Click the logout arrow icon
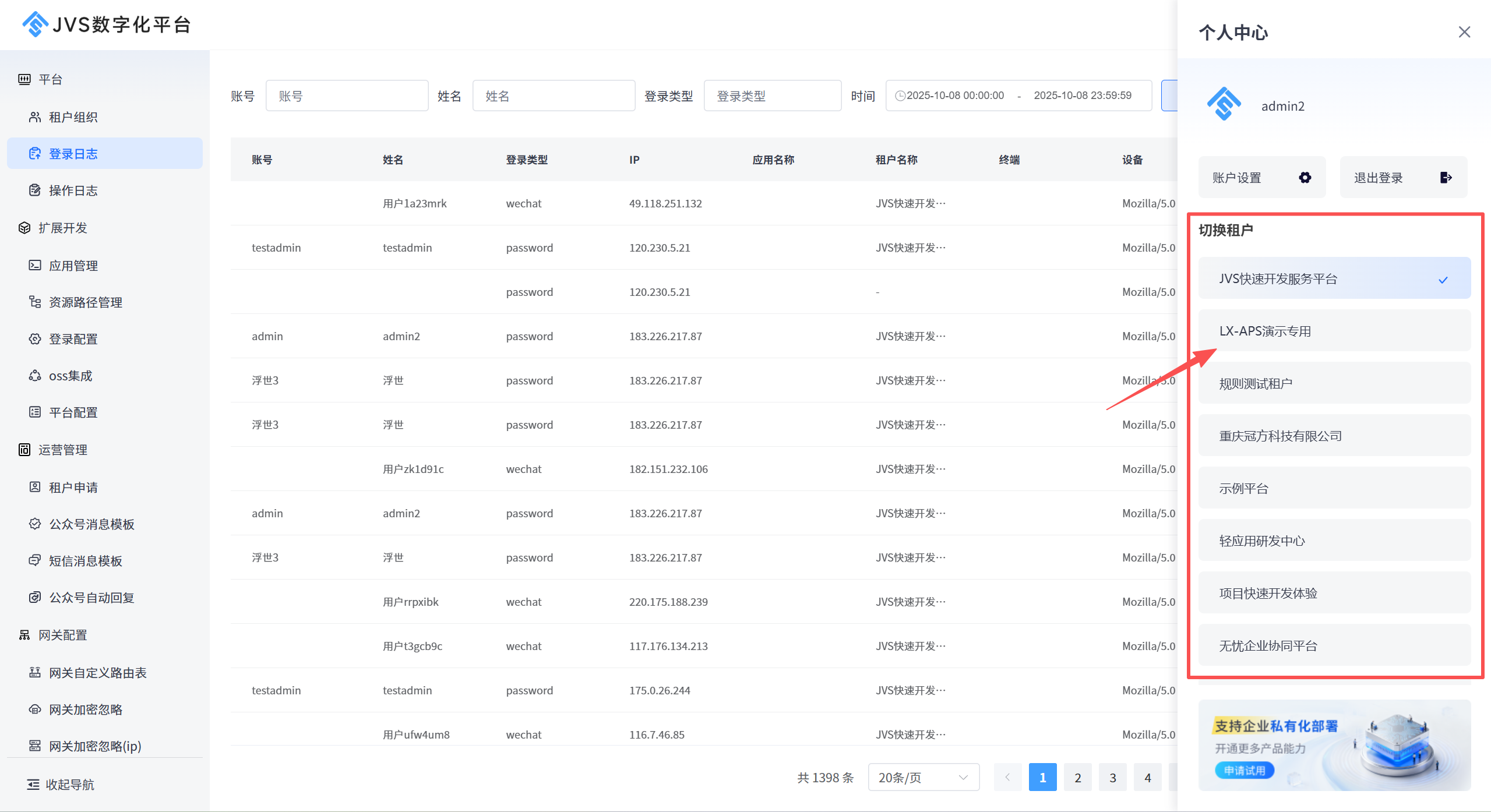Image resolution: width=1491 pixels, height=812 pixels. [x=1446, y=178]
